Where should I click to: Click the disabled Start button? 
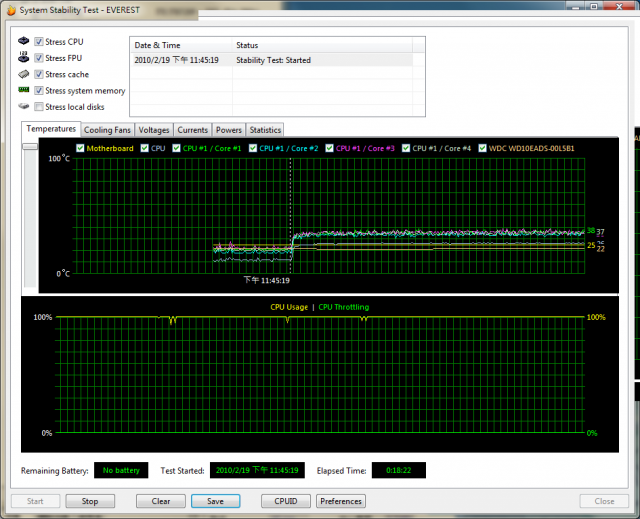(x=35, y=501)
